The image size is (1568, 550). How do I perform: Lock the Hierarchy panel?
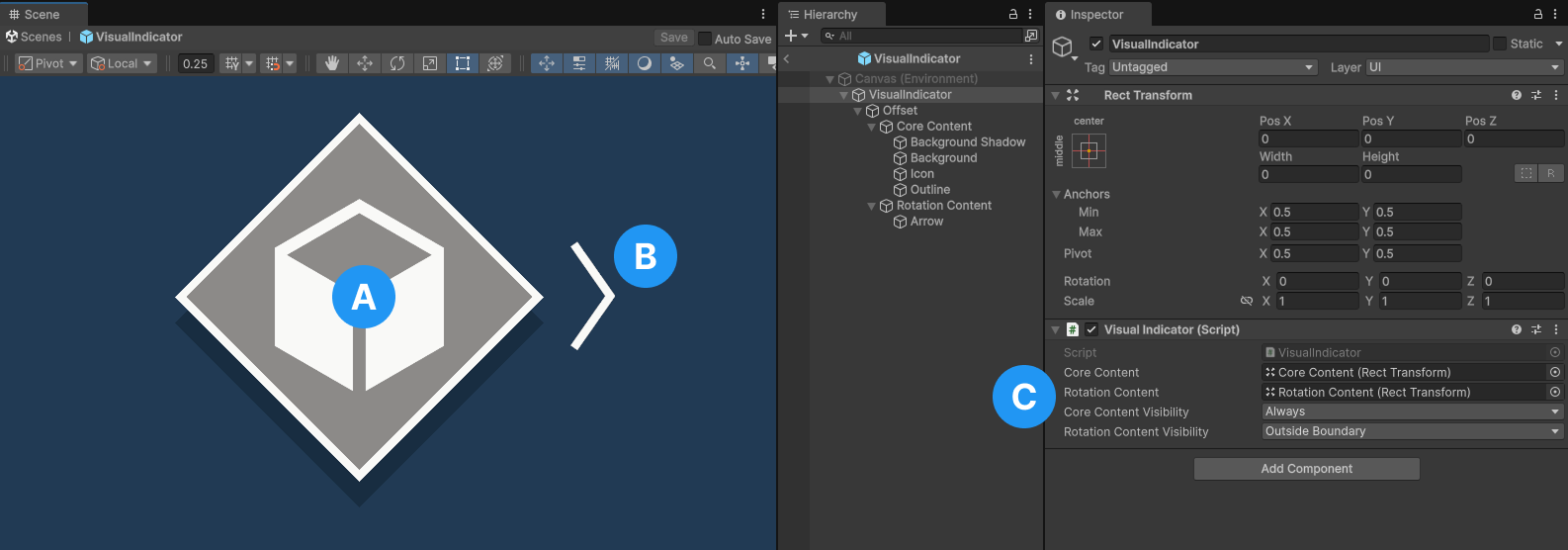point(1013,14)
